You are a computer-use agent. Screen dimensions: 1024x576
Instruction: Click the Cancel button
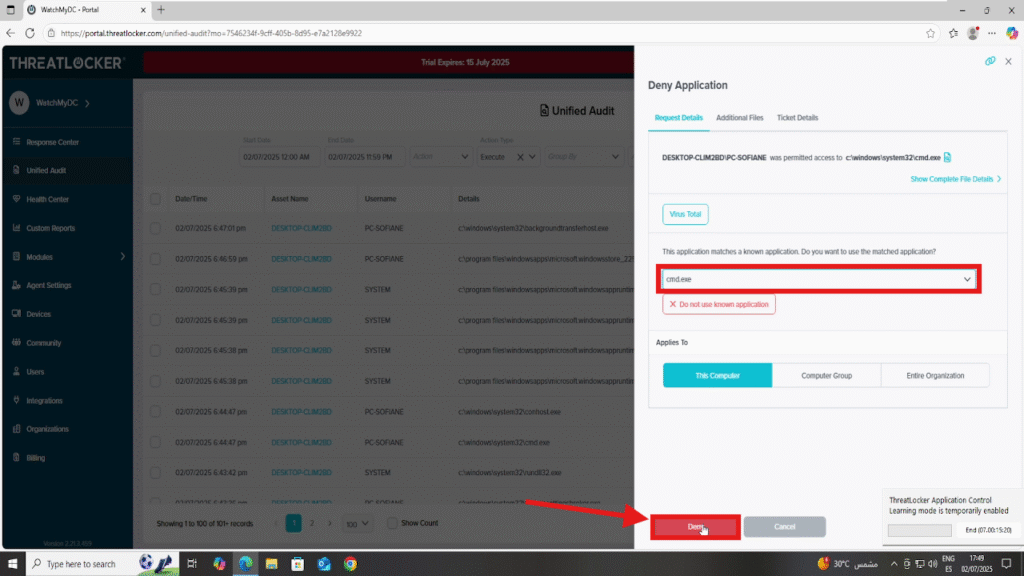pyautogui.click(x=784, y=527)
